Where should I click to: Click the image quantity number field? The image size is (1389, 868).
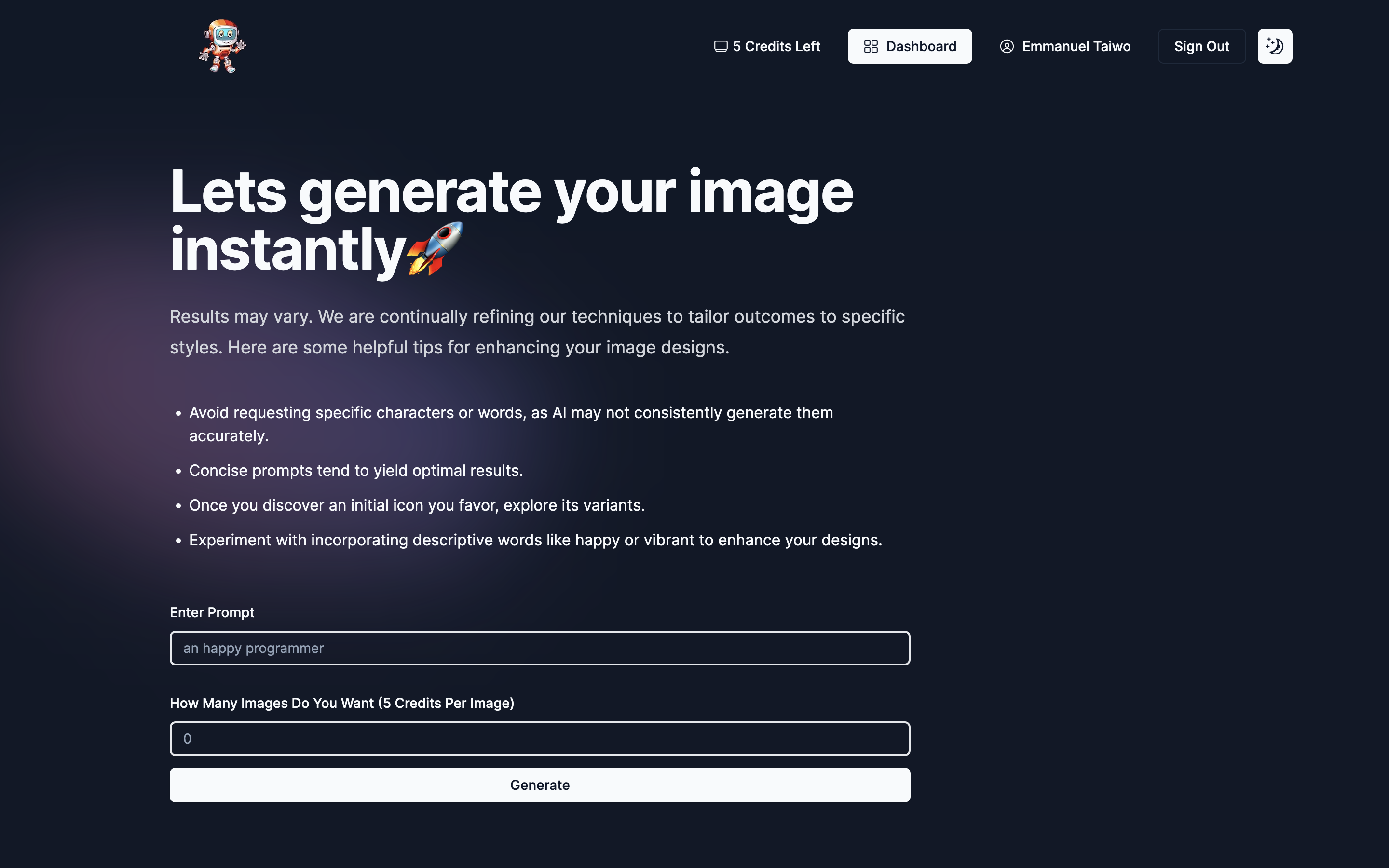[x=539, y=738]
